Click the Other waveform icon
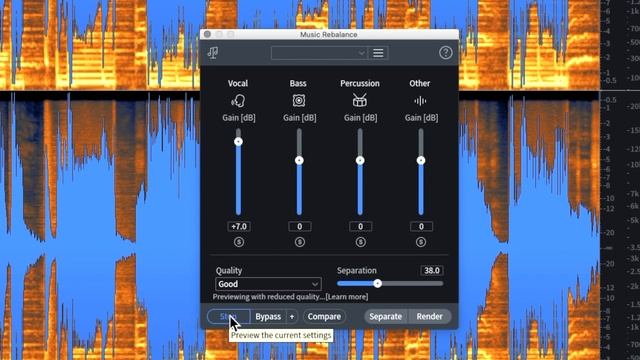 [x=420, y=101]
